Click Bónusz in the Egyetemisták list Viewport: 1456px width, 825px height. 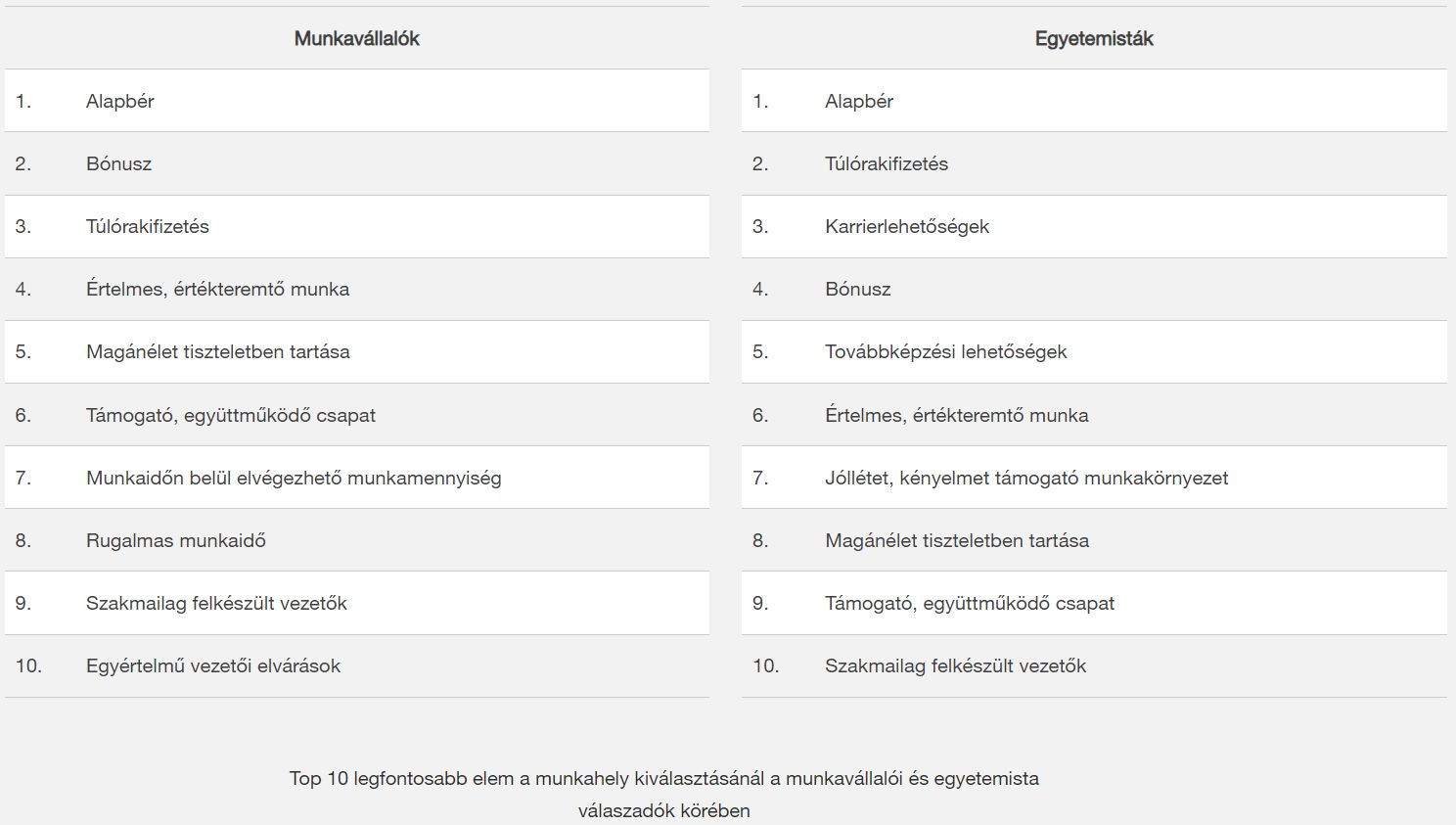857,289
